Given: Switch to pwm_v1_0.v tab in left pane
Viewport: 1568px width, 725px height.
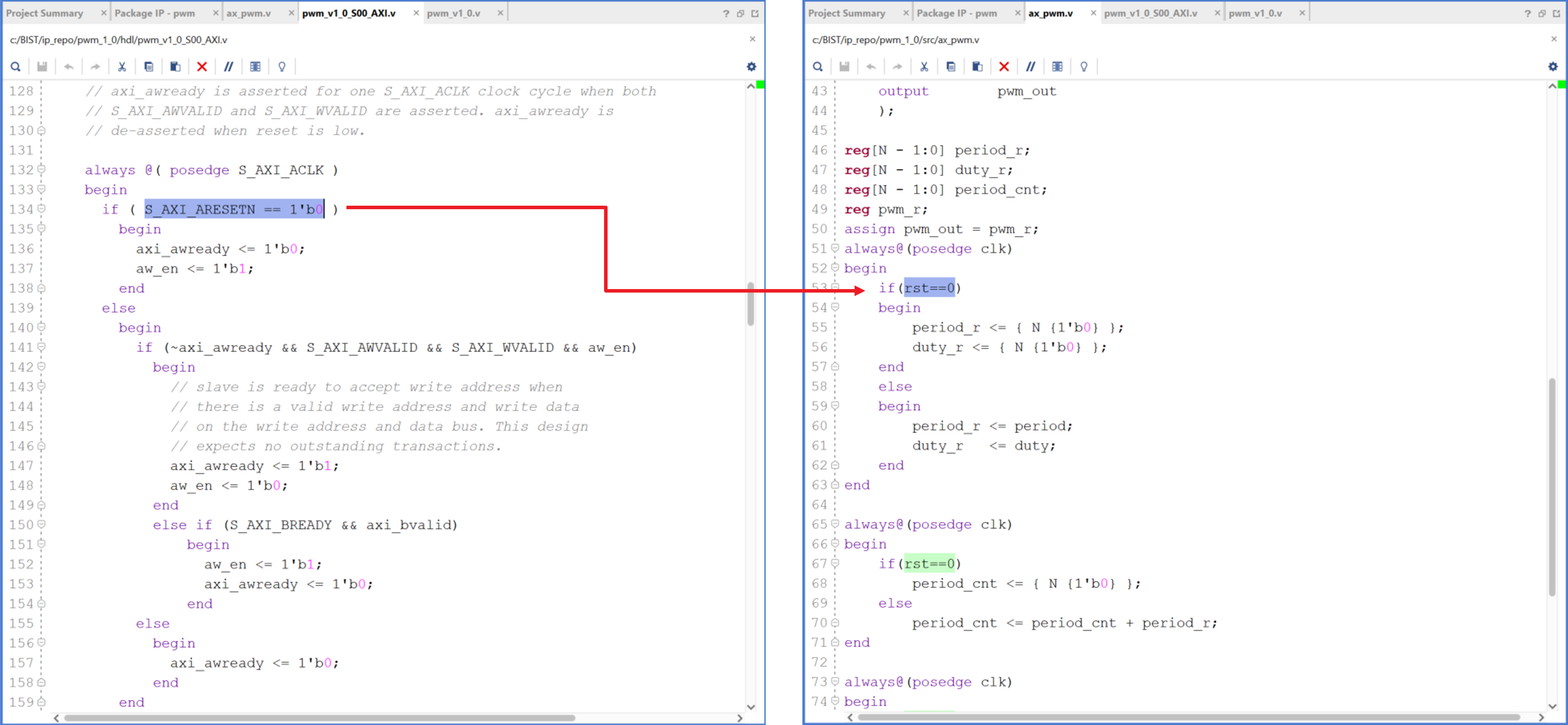Looking at the screenshot, I should pyautogui.click(x=453, y=13).
